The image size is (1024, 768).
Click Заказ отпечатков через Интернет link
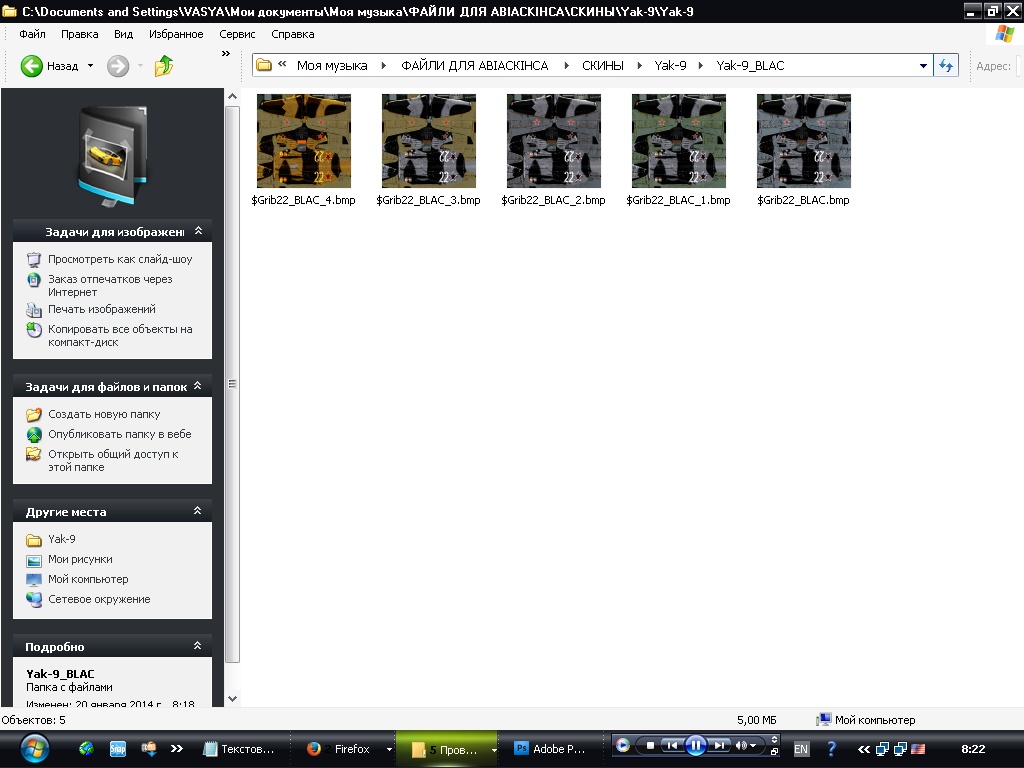110,285
